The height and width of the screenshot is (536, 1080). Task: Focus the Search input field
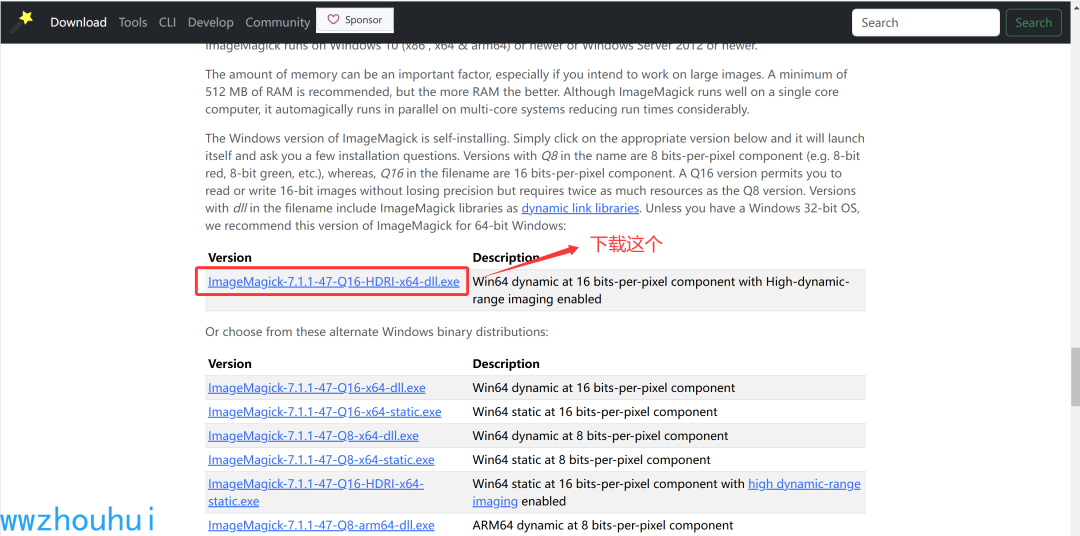(926, 23)
